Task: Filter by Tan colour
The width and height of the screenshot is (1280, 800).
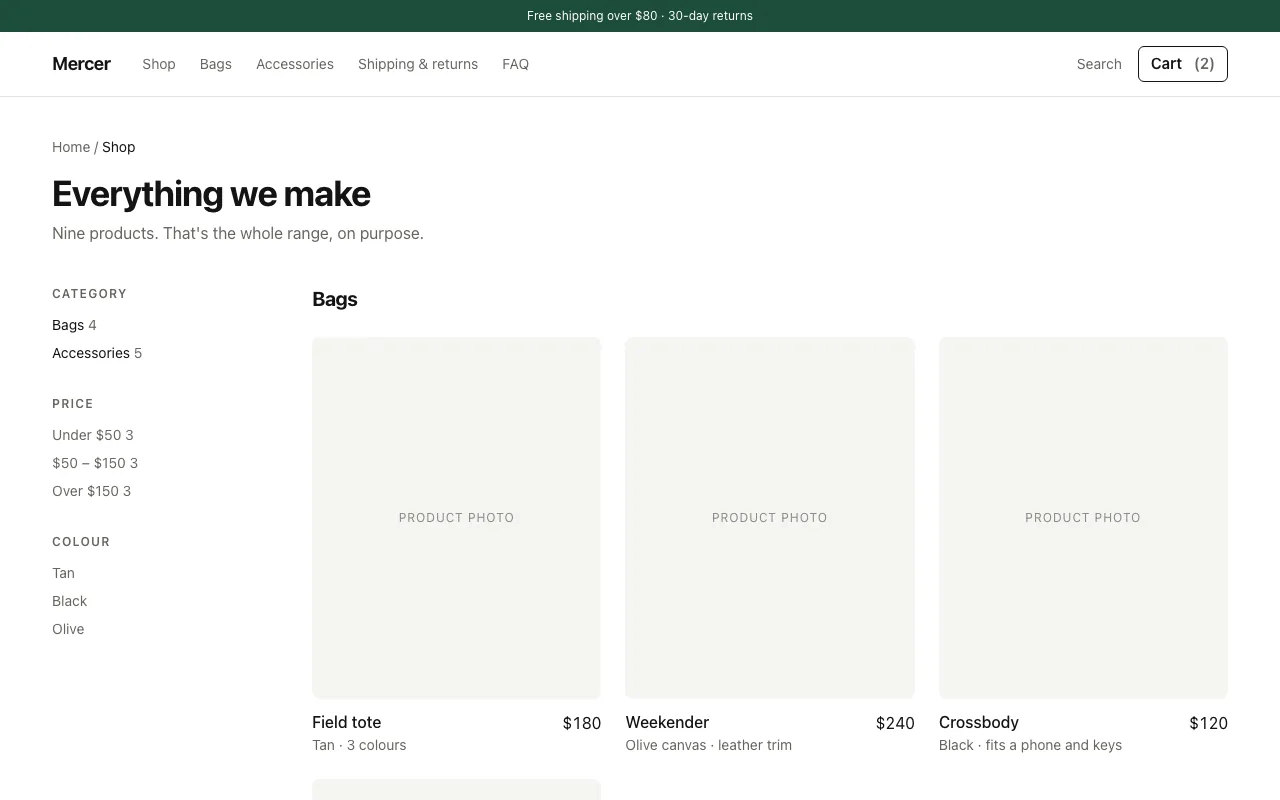Action: 63,573
